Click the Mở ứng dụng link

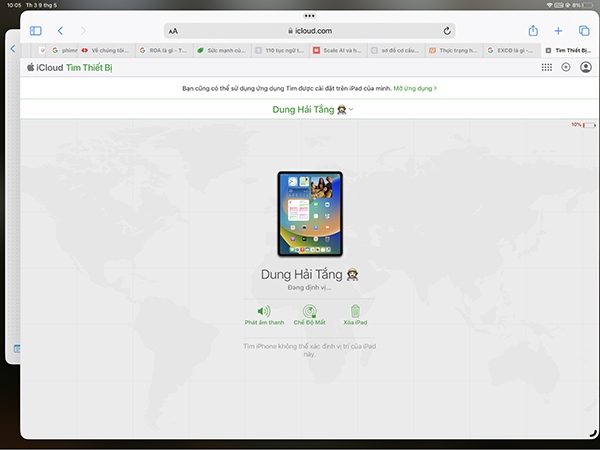tap(414, 88)
